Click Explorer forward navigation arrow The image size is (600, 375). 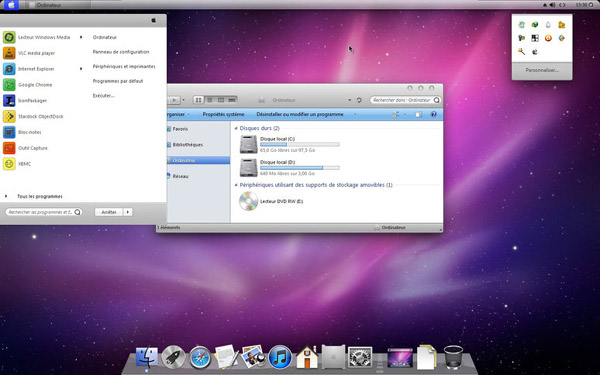[174, 100]
